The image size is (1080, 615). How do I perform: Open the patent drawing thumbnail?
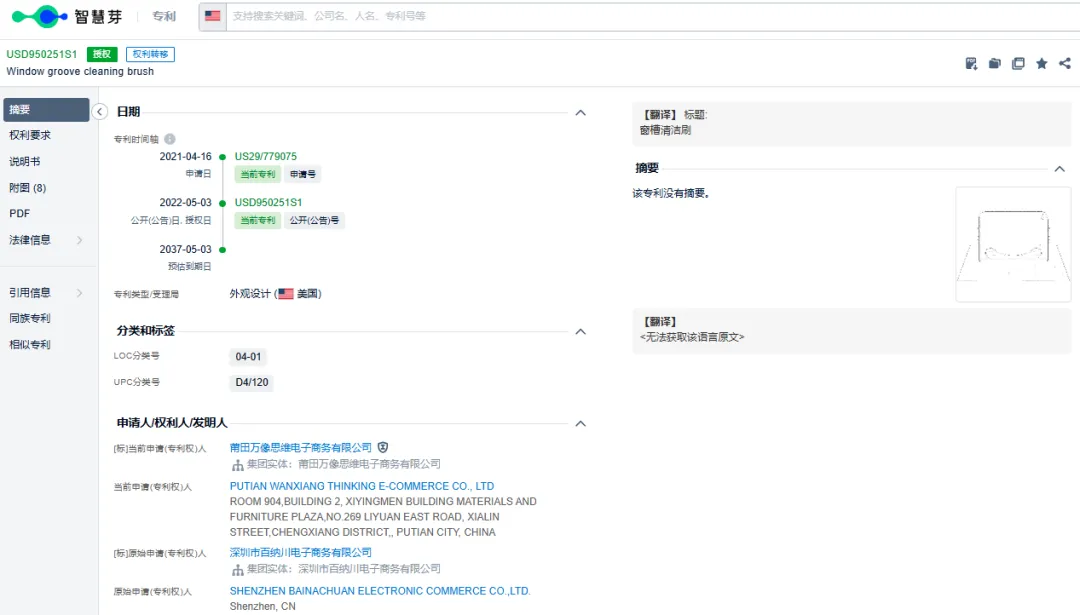[1013, 244]
